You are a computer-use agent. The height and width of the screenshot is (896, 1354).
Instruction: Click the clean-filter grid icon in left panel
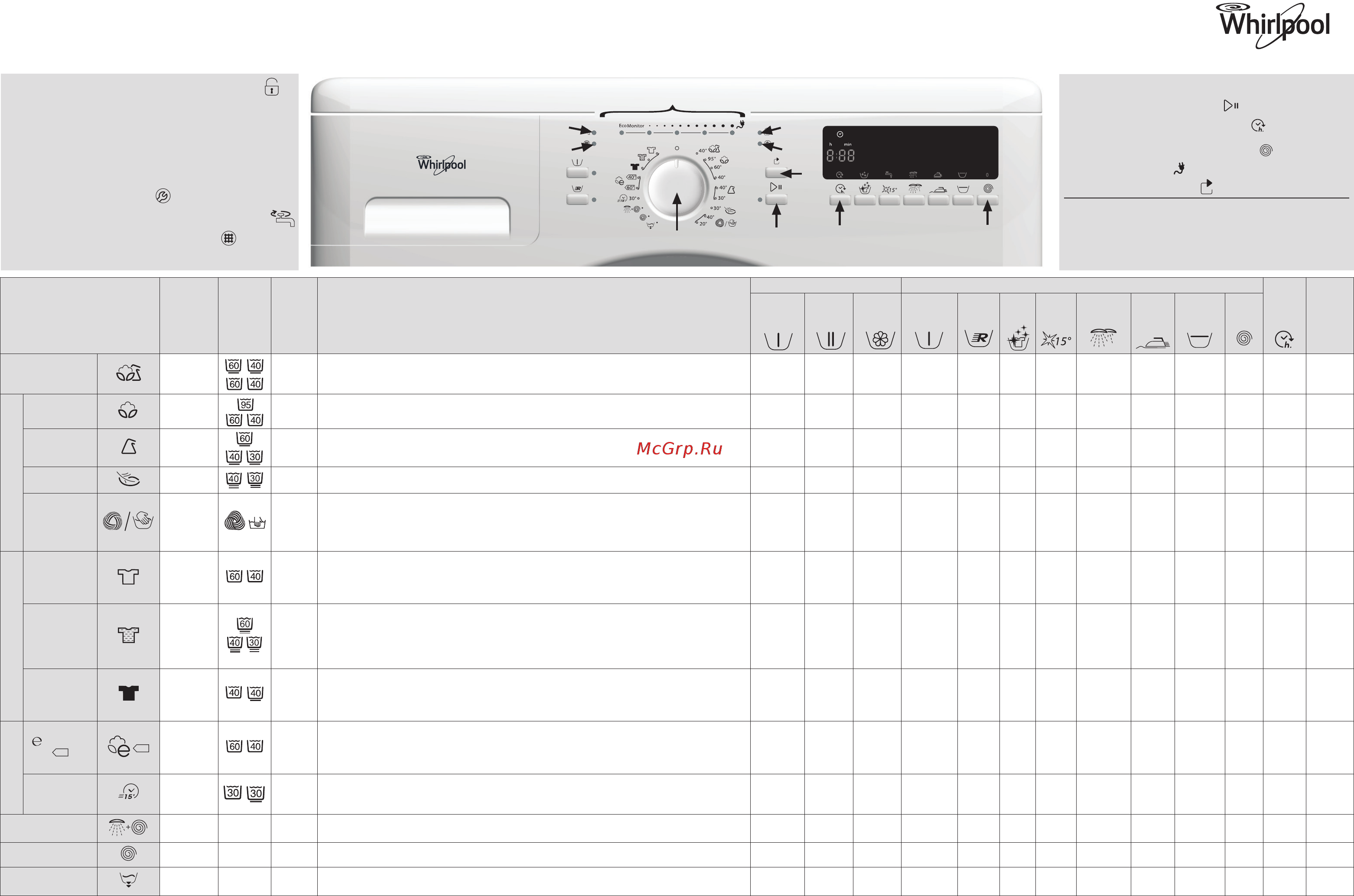coord(228,238)
